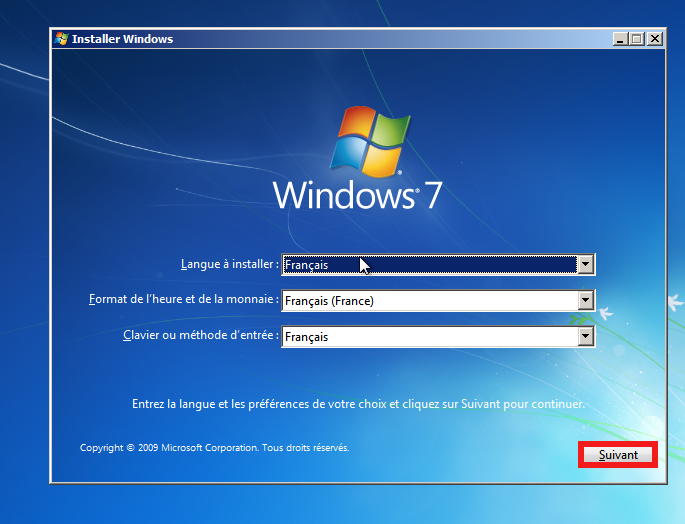Click the keyboard input method 'Français' field
The width and height of the screenshot is (685, 524).
[x=430, y=337]
